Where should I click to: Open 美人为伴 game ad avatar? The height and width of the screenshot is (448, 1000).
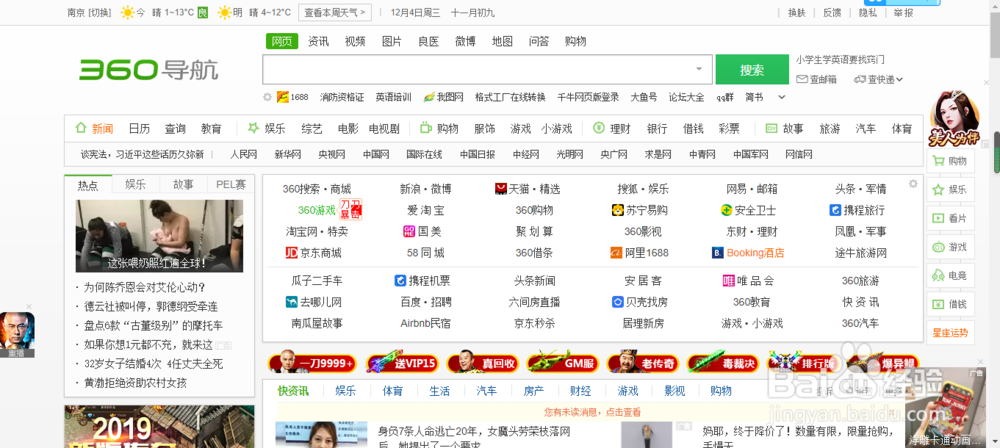(955, 118)
